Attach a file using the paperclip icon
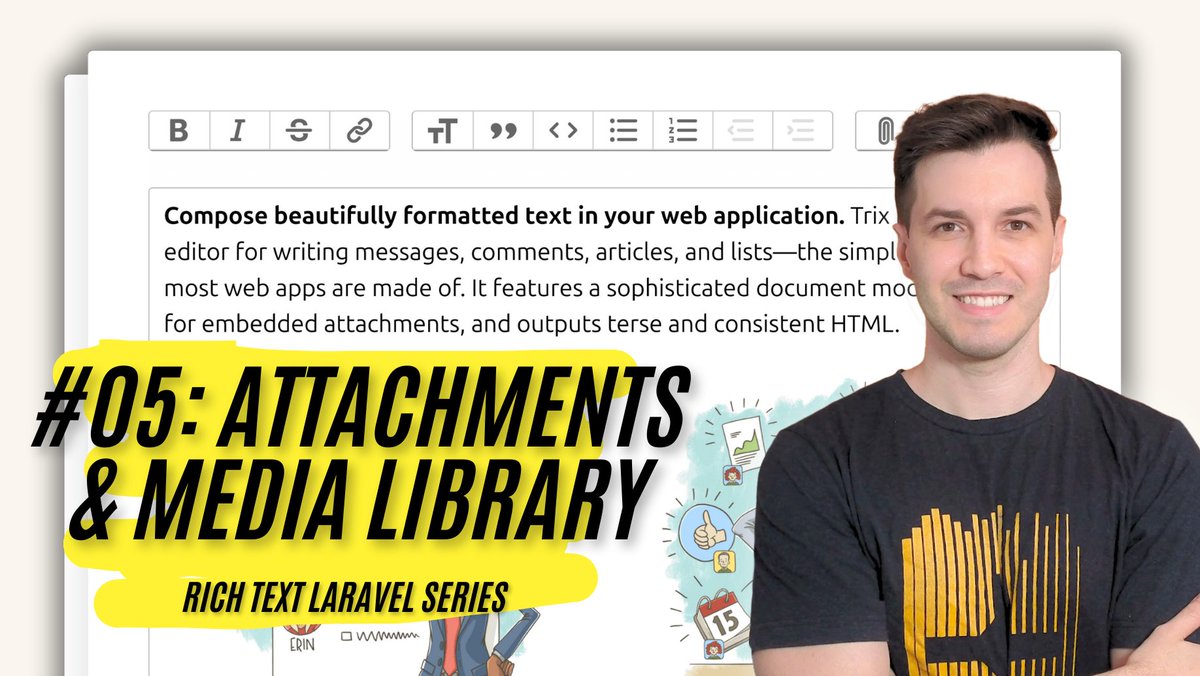This screenshot has height=676, width=1200. [x=886, y=129]
